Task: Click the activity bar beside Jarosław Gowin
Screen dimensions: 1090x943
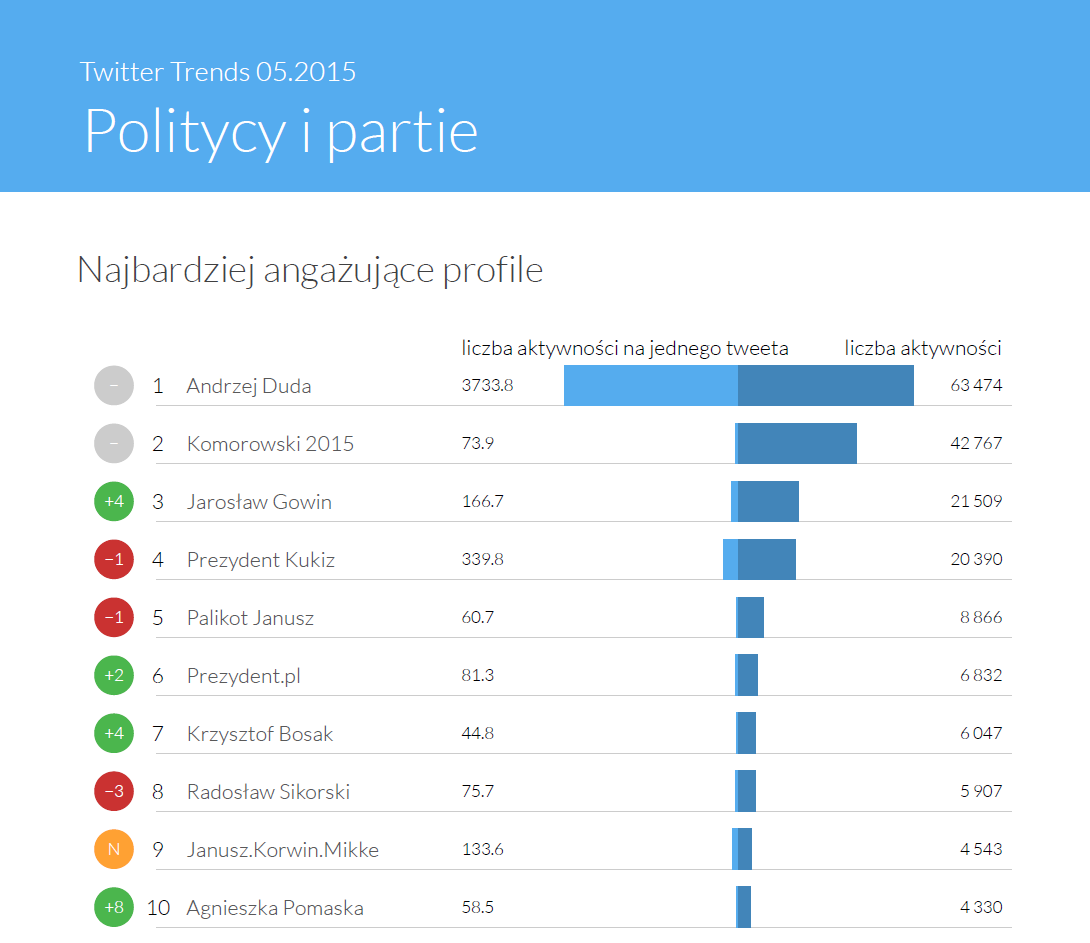Action: 766,501
